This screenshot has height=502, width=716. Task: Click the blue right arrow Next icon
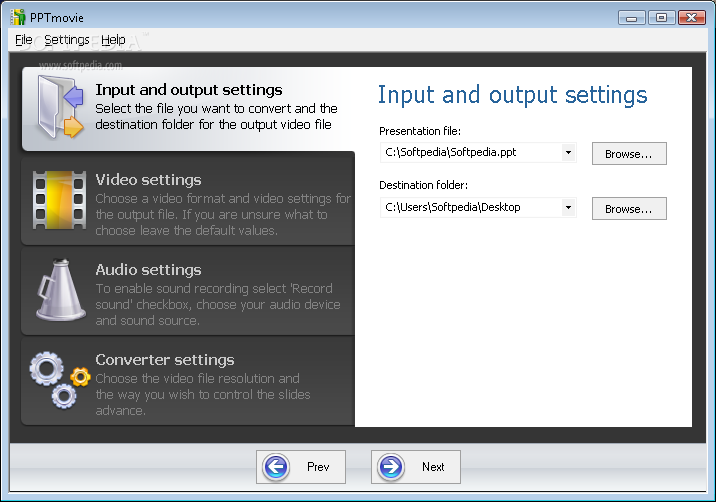(x=391, y=467)
